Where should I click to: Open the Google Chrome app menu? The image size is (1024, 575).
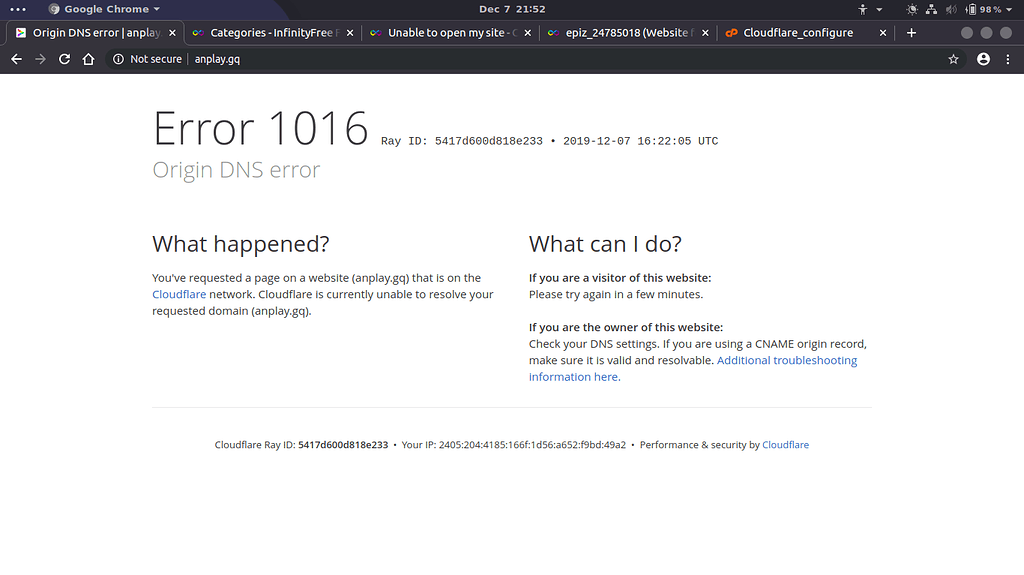coord(104,9)
